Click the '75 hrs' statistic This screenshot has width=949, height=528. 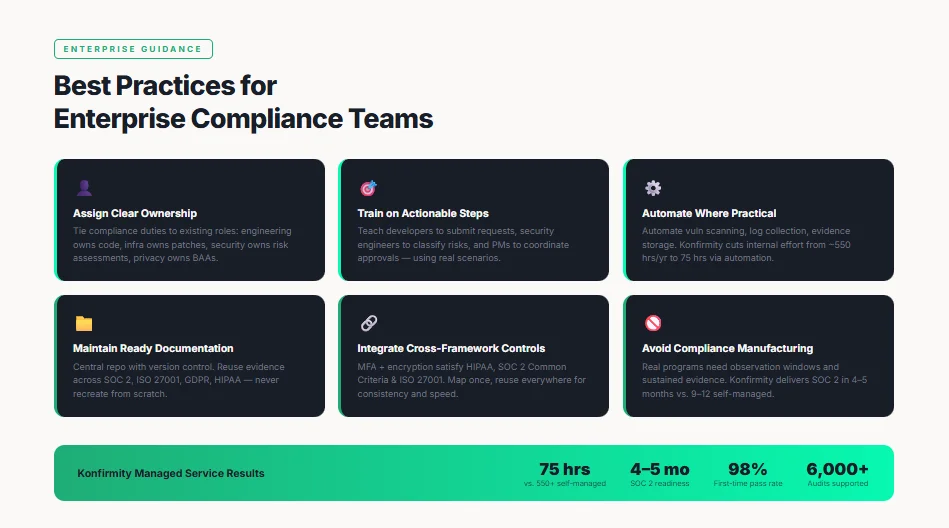point(564,469)
